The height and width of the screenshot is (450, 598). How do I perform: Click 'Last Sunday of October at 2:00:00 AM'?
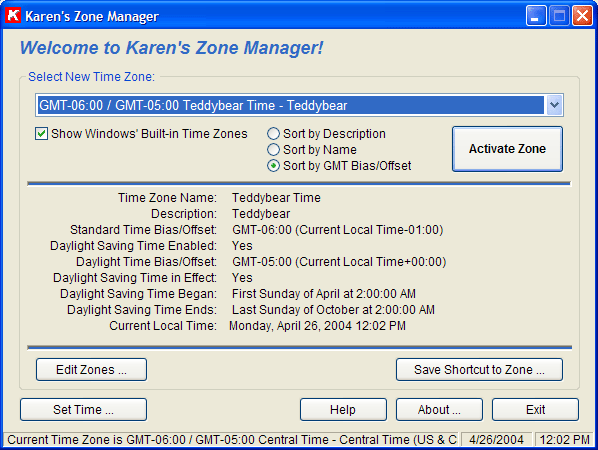click(333, 310)
